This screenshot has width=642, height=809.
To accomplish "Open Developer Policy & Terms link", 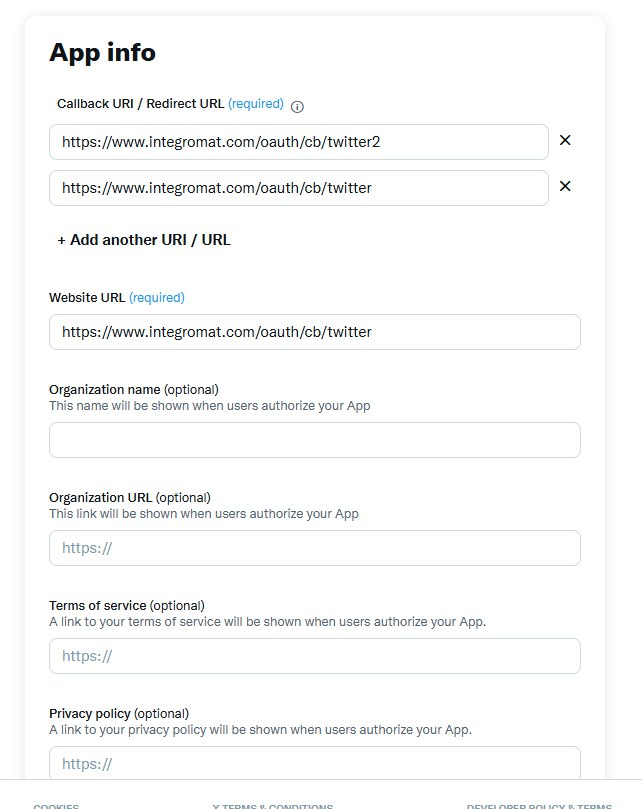I will (538, 805).
